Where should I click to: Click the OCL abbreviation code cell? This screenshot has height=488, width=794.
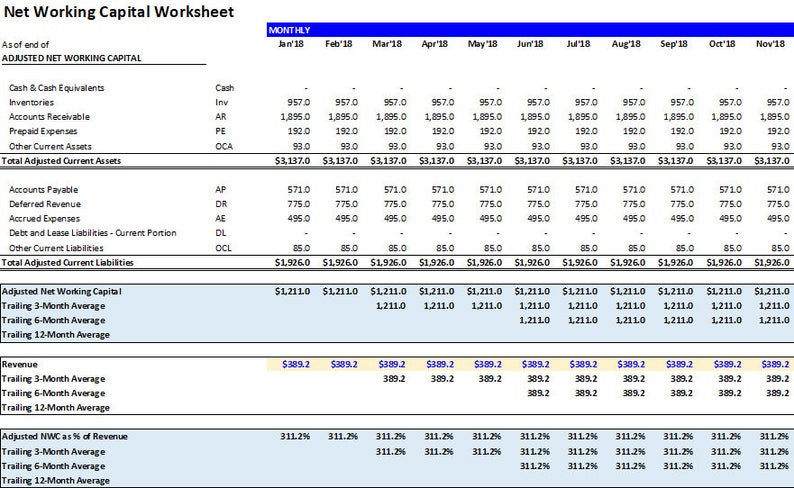[223, 248]
